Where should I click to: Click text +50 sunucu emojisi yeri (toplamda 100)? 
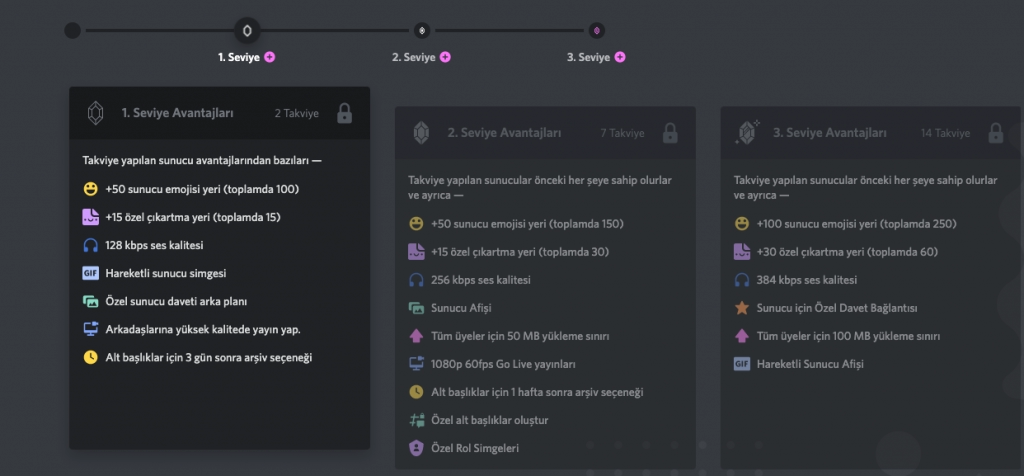coord(202,189)
